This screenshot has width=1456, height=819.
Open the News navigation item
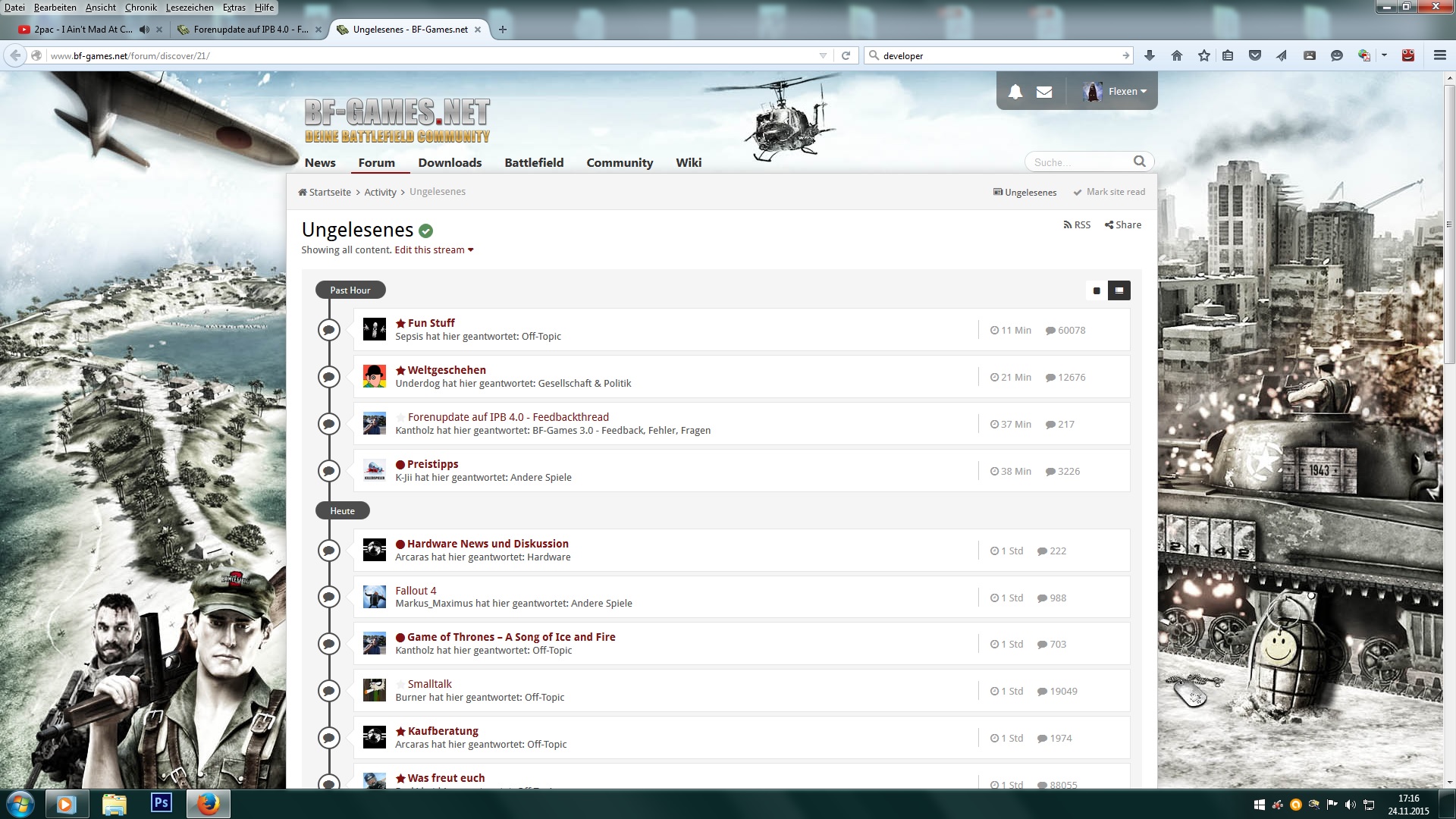click(320, 162)
